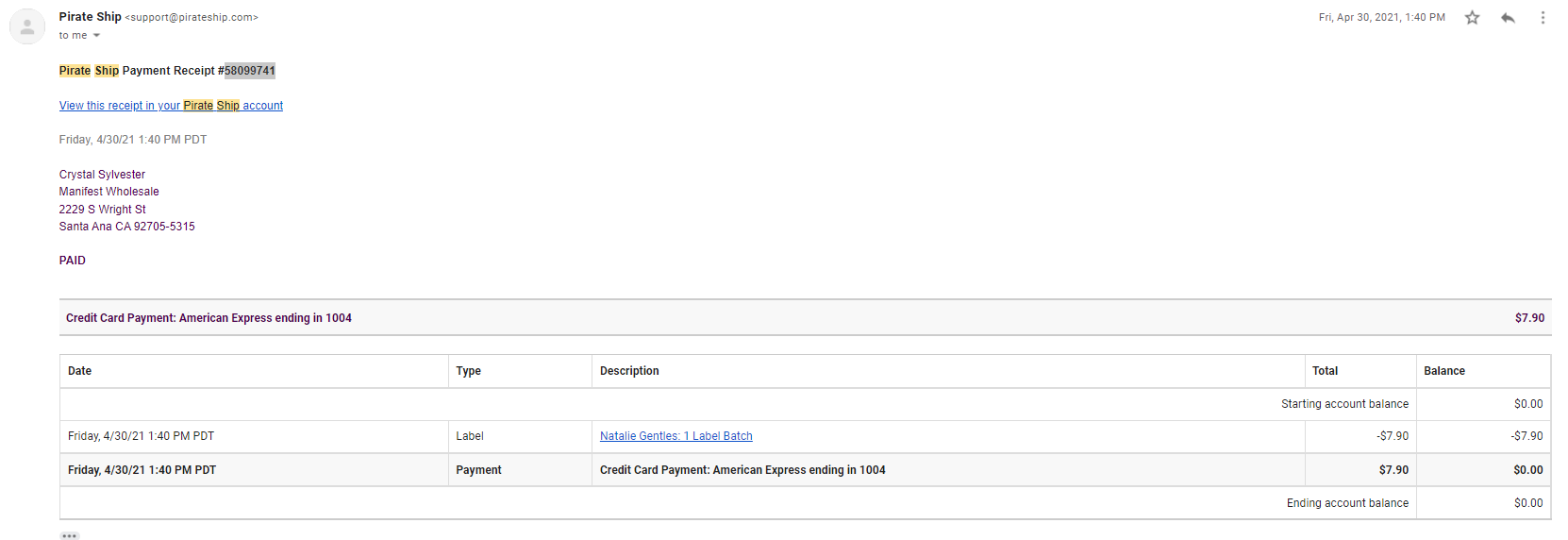
Task: Click the email timestamp Fri, Apr 30, 2021
Action: point(1381,18)
